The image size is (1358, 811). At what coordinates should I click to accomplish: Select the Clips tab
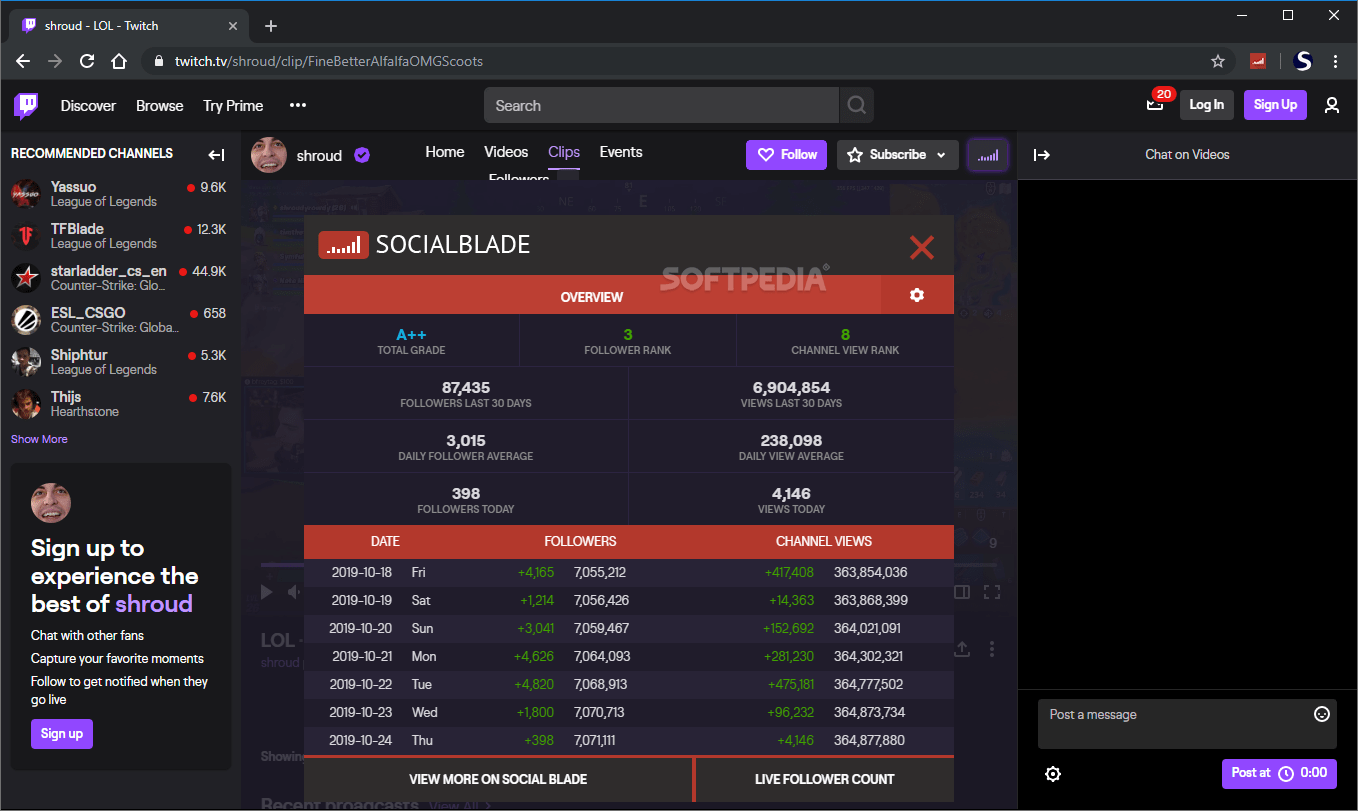pyautogui.click(x=564, y=152)
